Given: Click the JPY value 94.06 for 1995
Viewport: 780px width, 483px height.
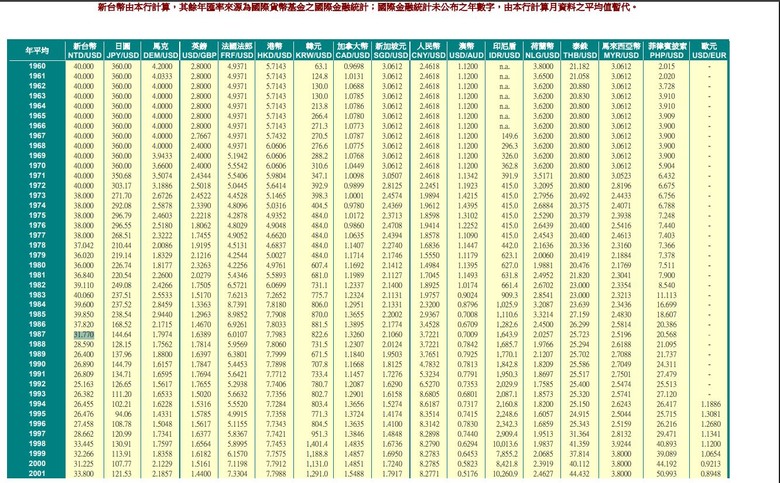Looking at the screenshot, I should pyautogui.click(x=123, y=414).
